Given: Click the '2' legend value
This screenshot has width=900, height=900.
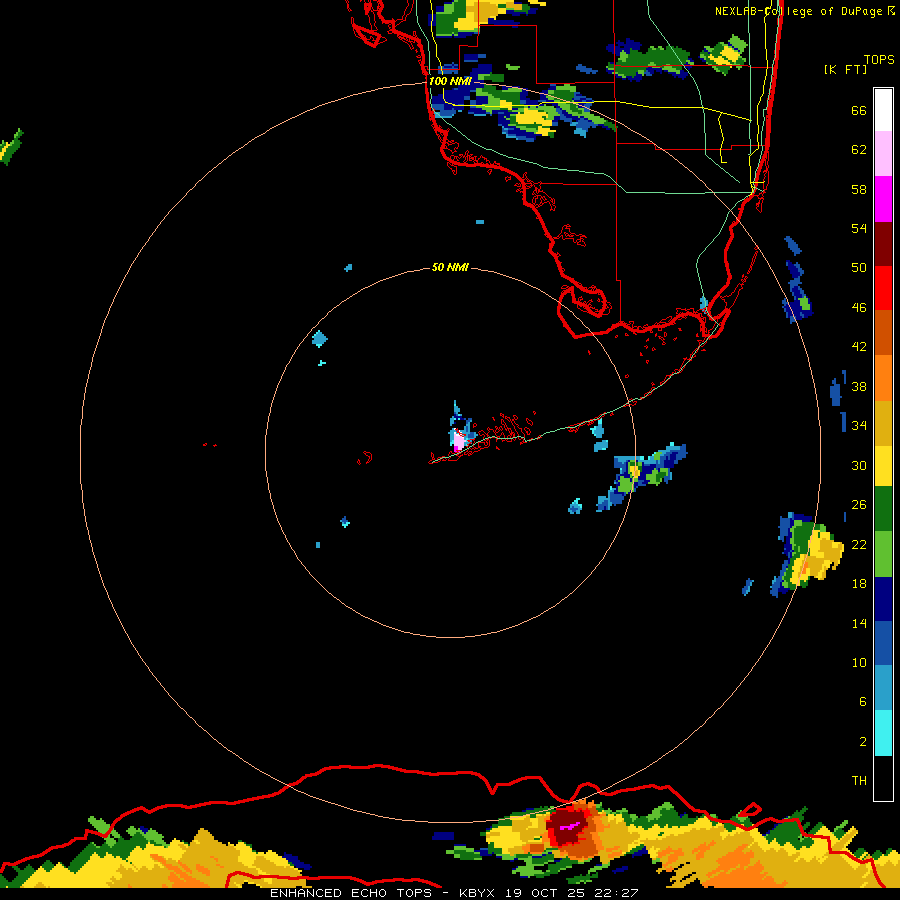Looking at the screenshot, I should point(863,741).
